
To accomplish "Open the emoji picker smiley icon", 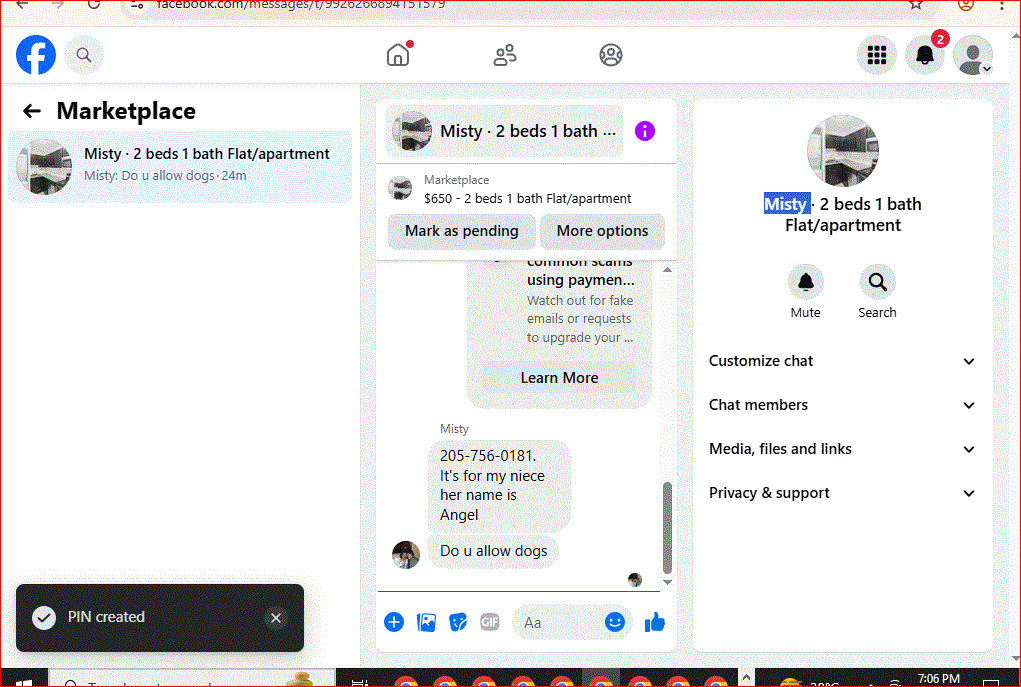I will tap(614, 623).
